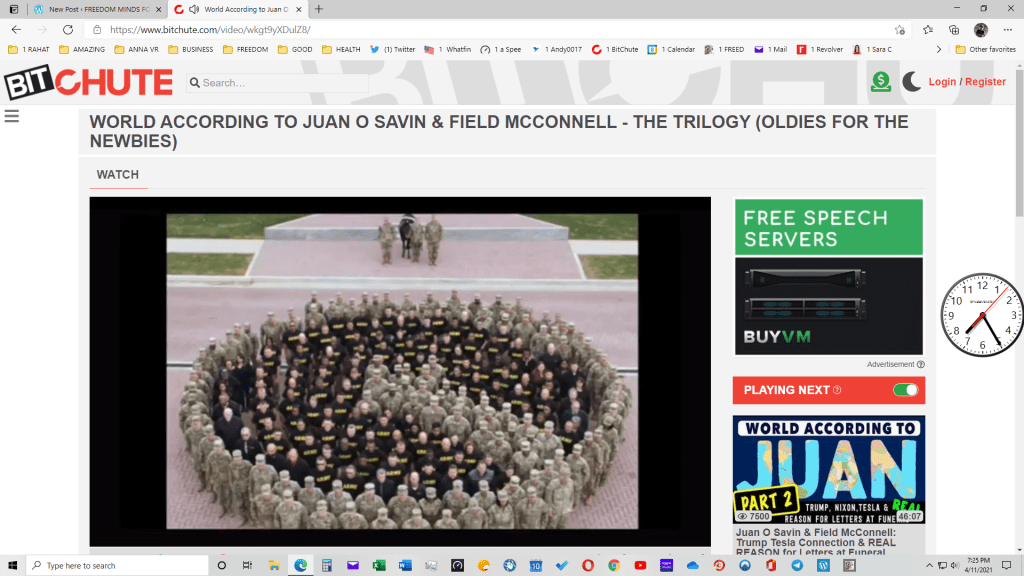Expand the bookmarks bar overflow chevron
The width and height of the screenshot is (1024, 576).
point(938,49)
